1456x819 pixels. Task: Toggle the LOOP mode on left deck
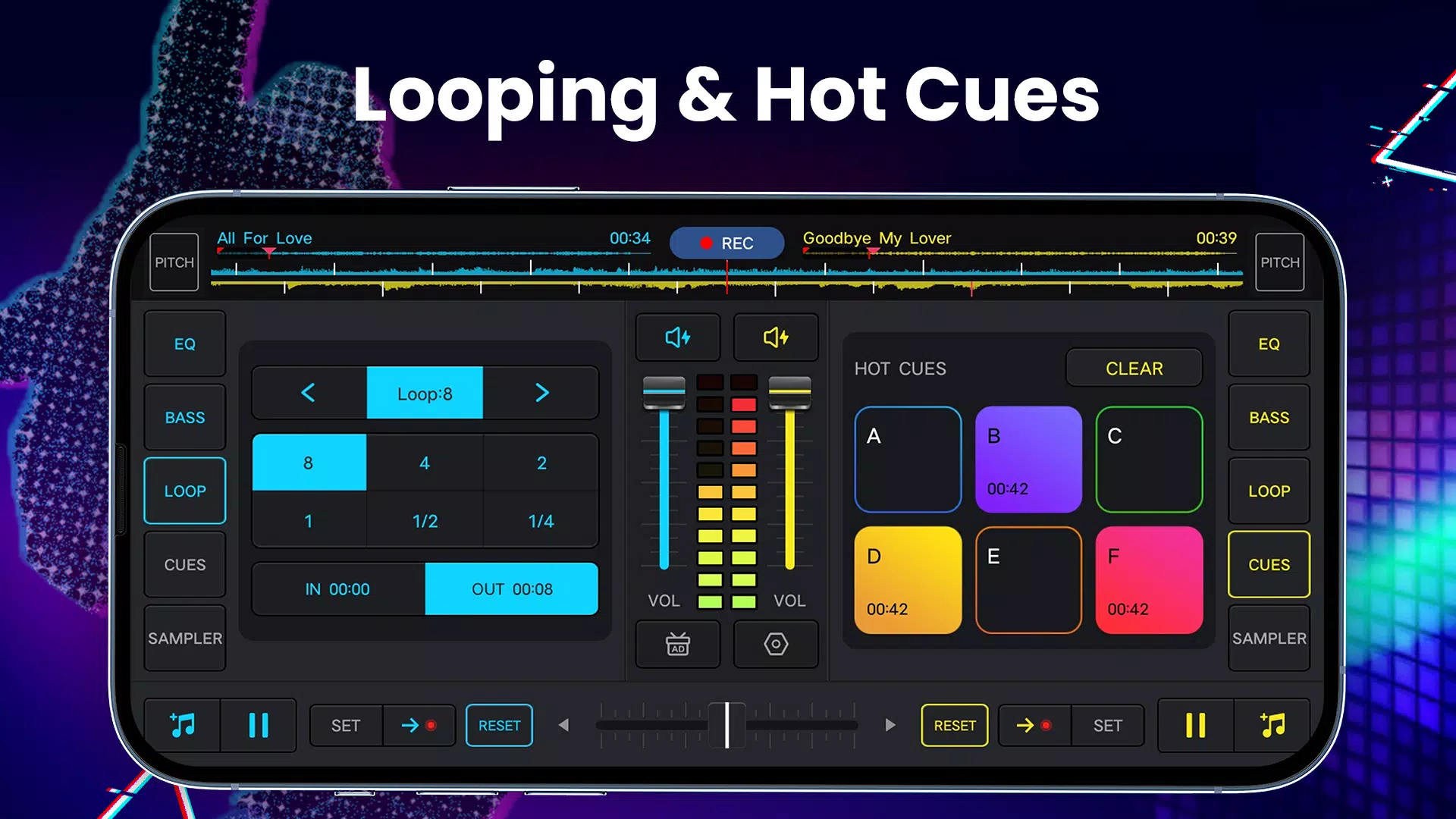(185, 491)
